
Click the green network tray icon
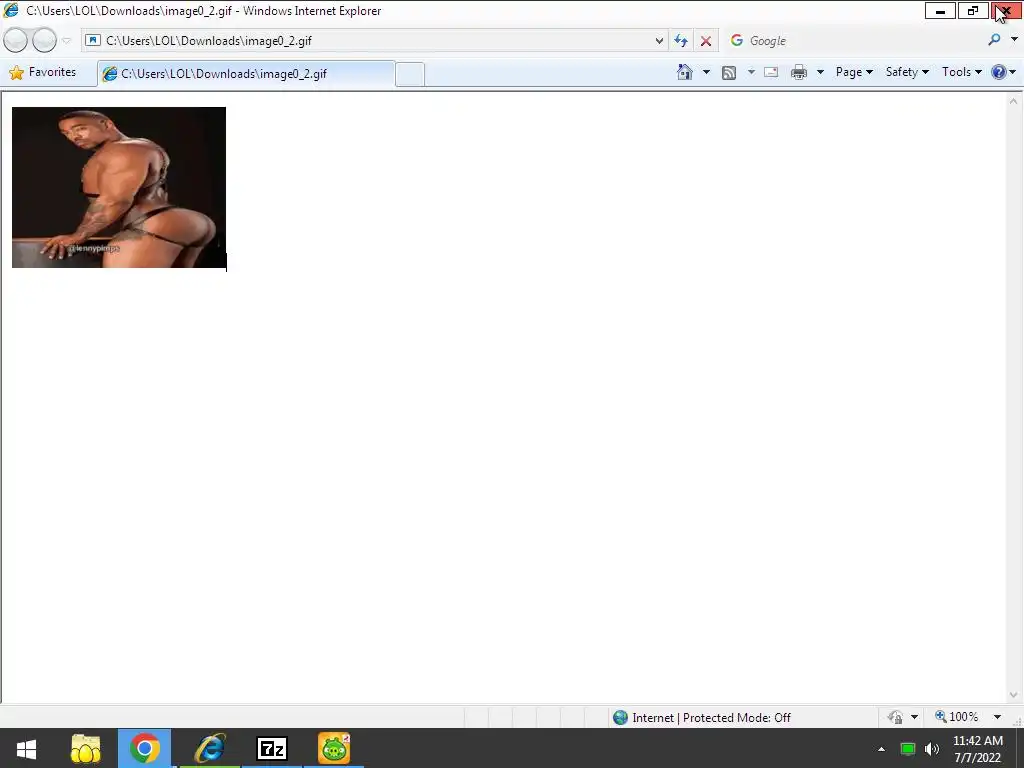(x=908, y=749)
